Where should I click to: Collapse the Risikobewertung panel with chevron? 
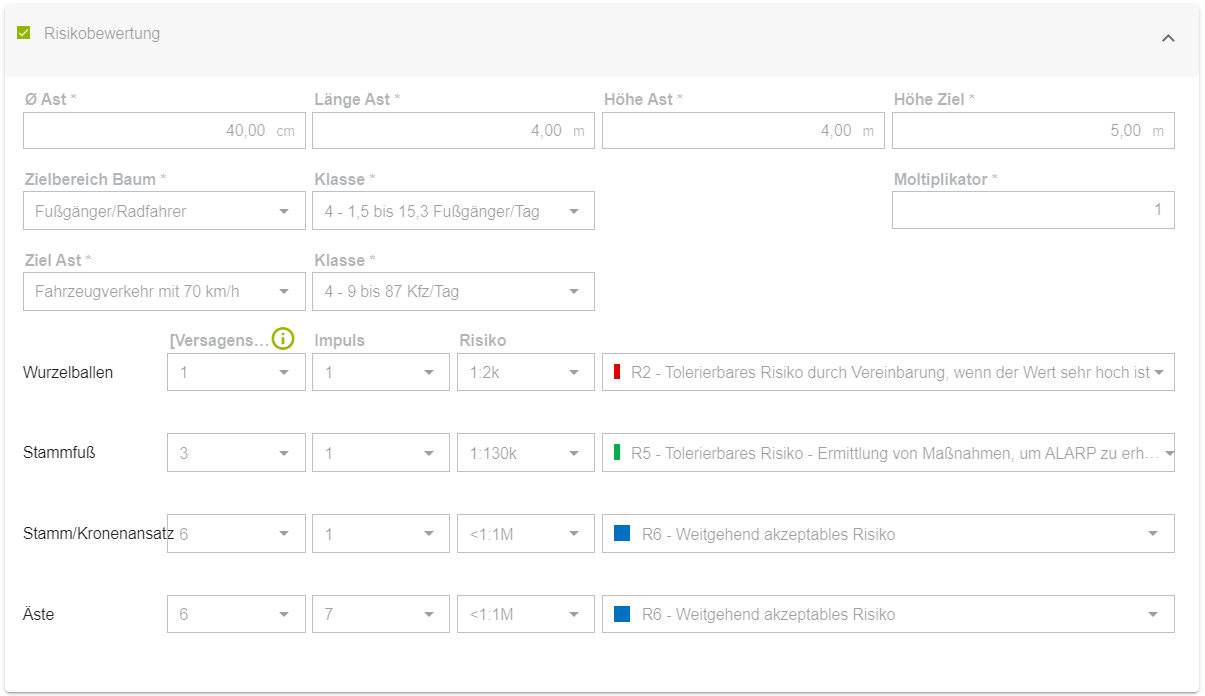(1168, 38)
